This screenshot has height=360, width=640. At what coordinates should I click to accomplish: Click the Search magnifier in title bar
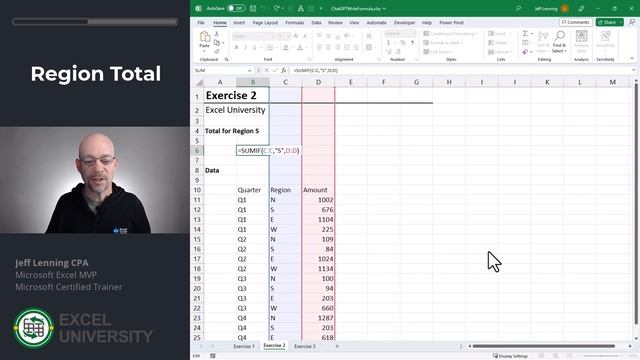pyautogui.click(x=519, y=8)
